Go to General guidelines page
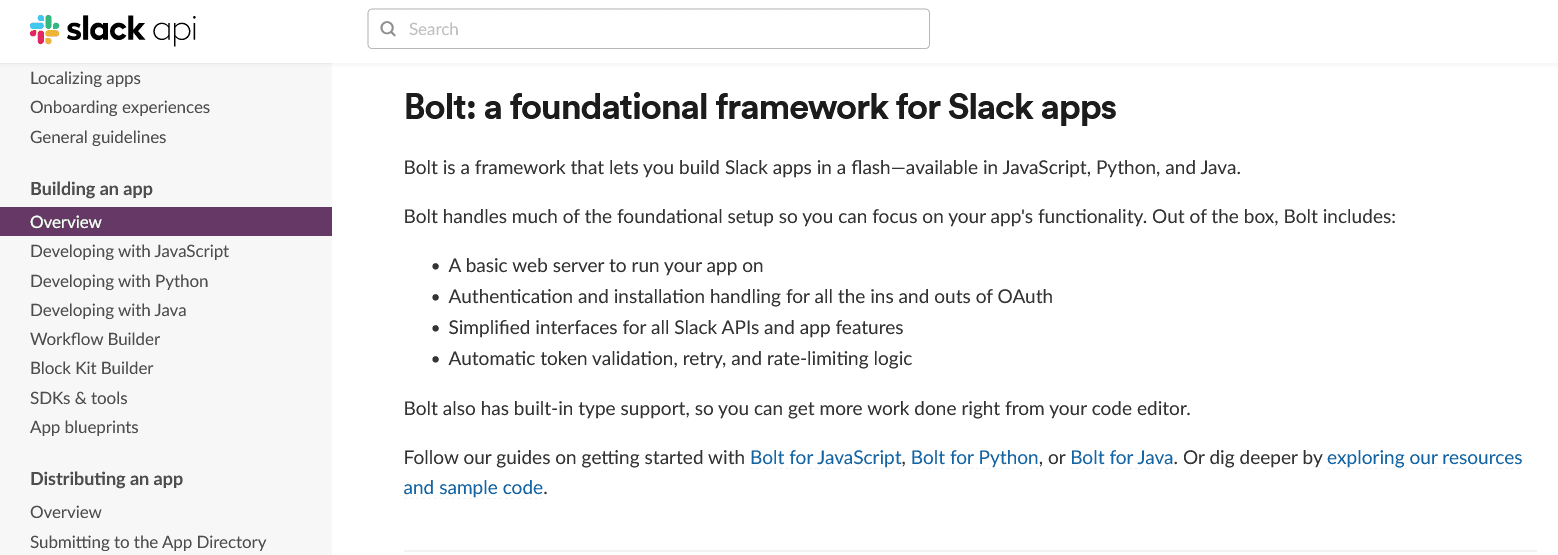The image size is (1558, 555). 98,137
